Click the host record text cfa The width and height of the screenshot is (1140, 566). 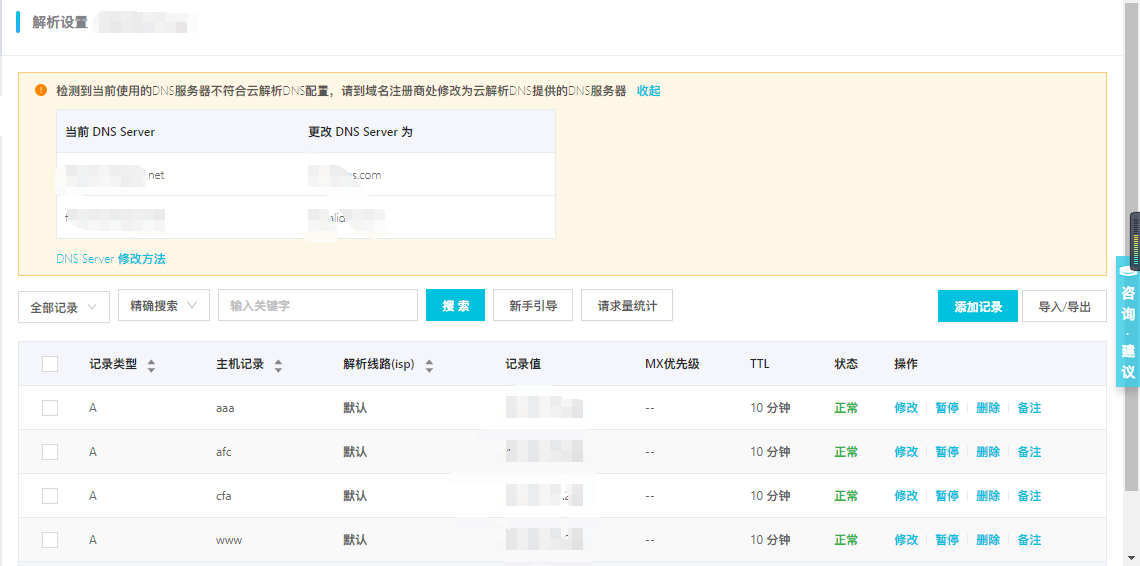[223, 496]
